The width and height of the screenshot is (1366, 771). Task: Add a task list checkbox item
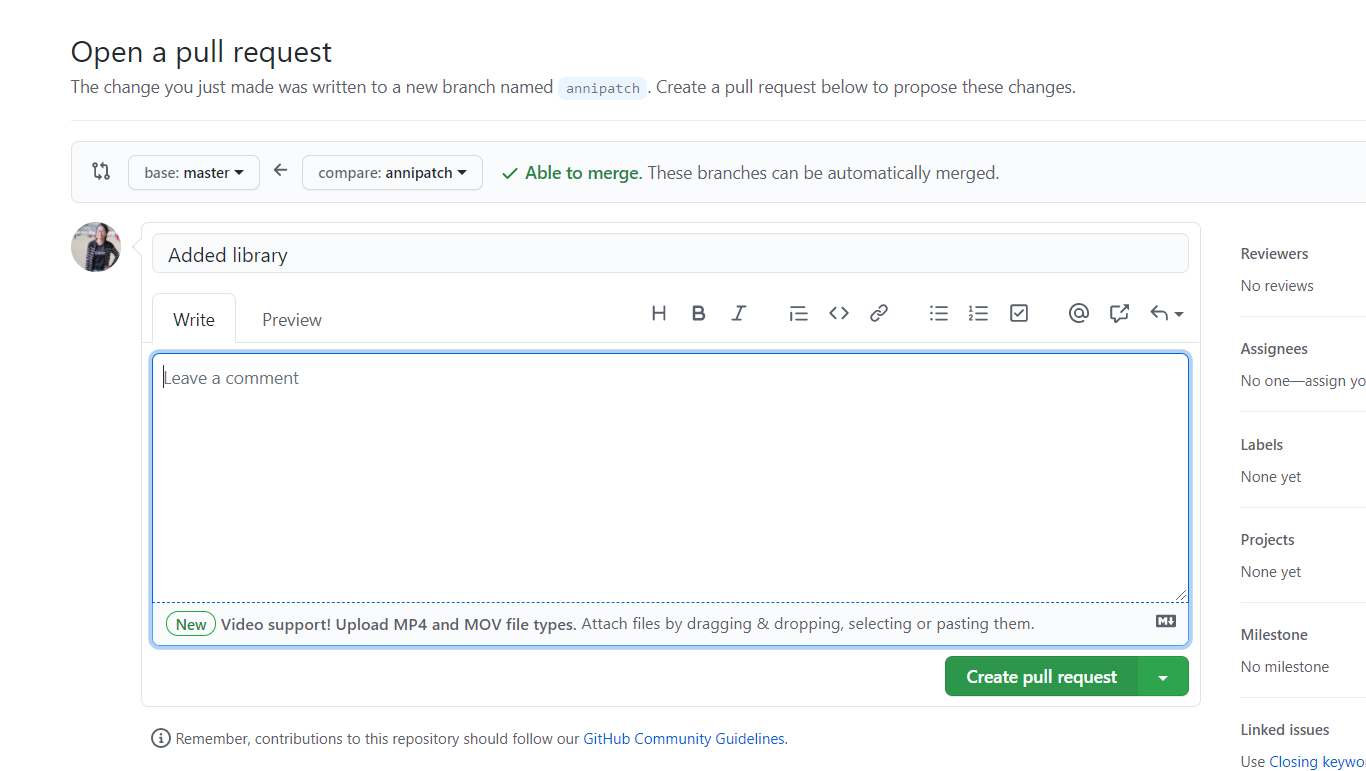[1019, 314]
